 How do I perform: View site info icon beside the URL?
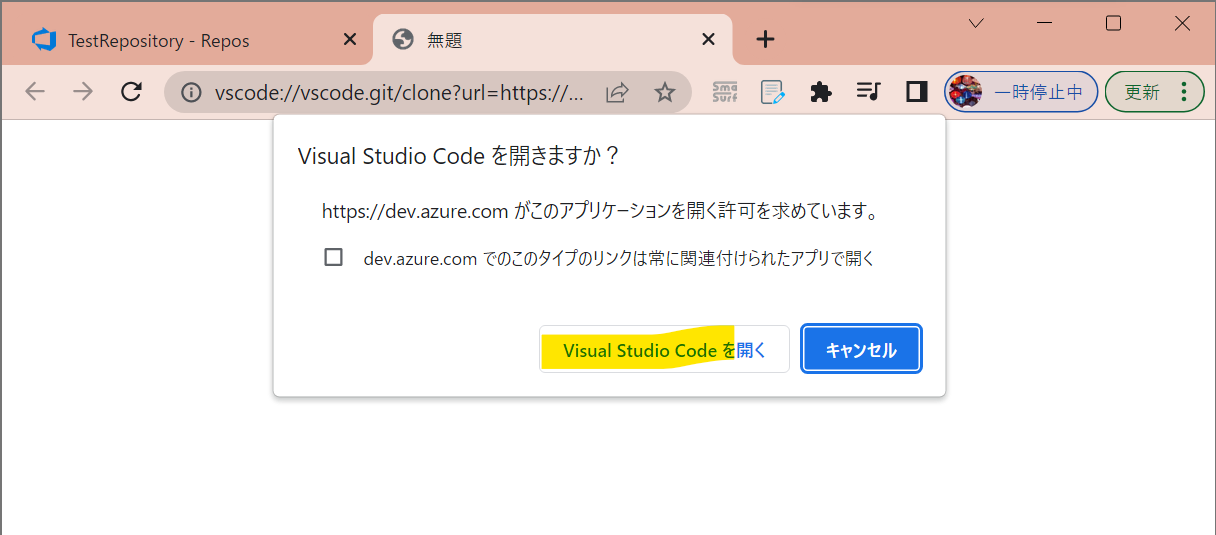(x=191, y=92)
